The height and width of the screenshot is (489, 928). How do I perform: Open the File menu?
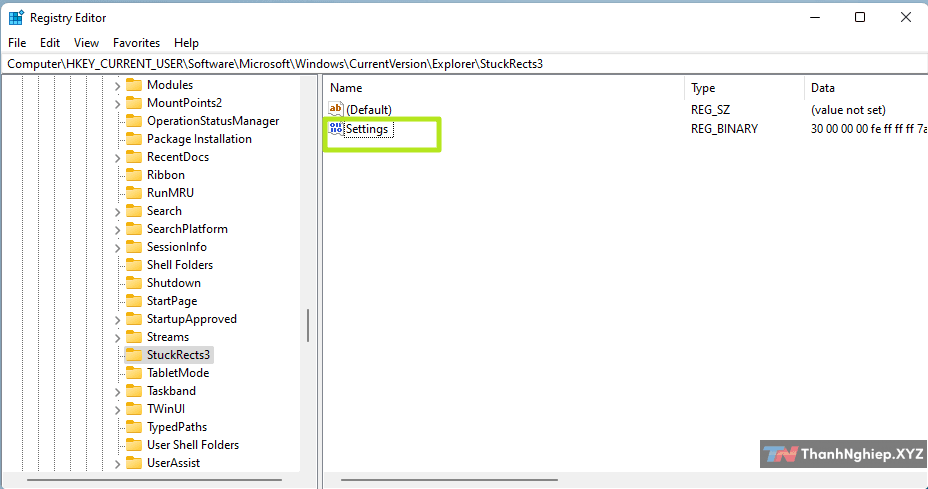[x=17, y=43]
